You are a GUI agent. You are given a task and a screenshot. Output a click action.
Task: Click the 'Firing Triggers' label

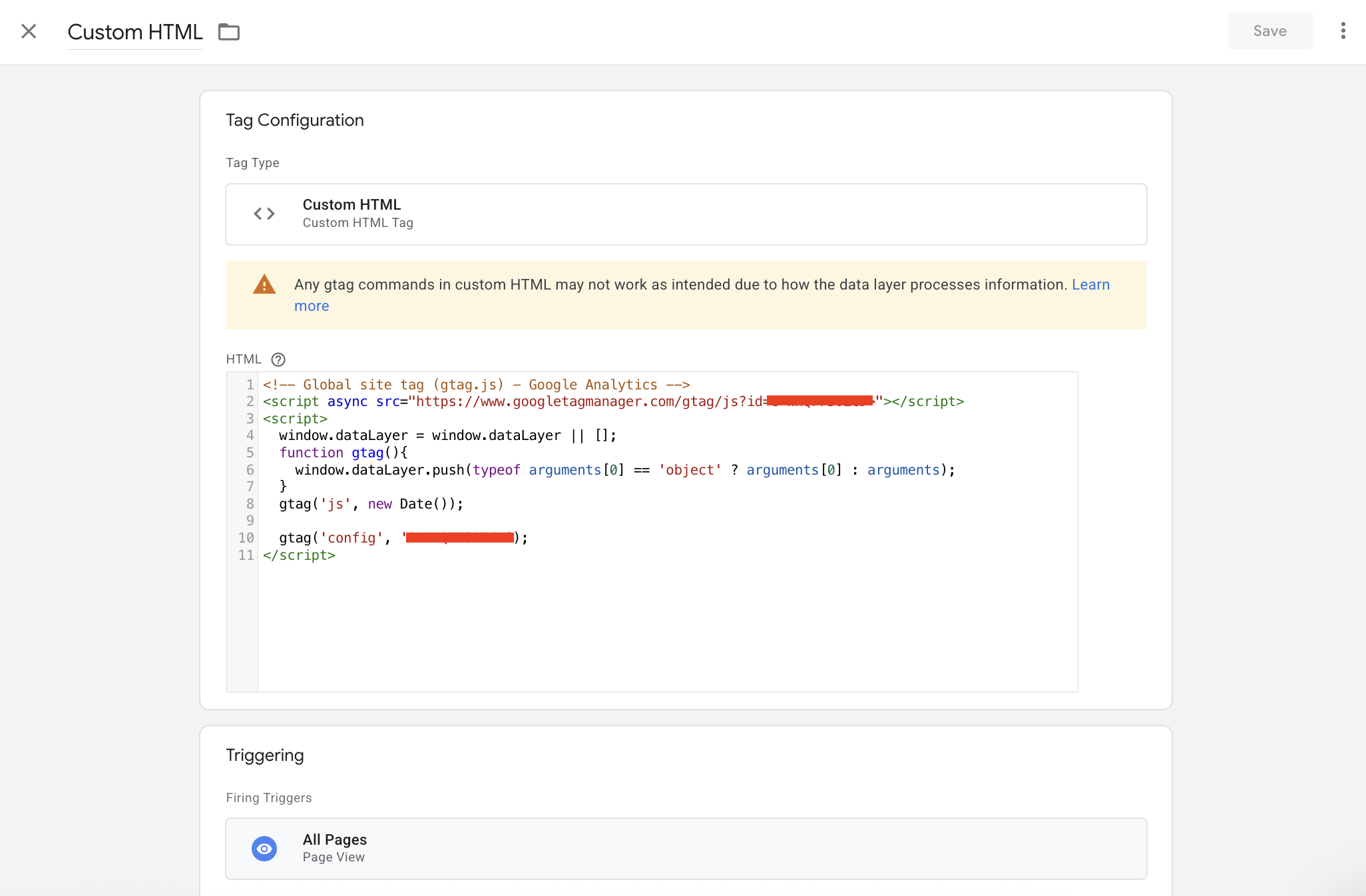(268, 798)
